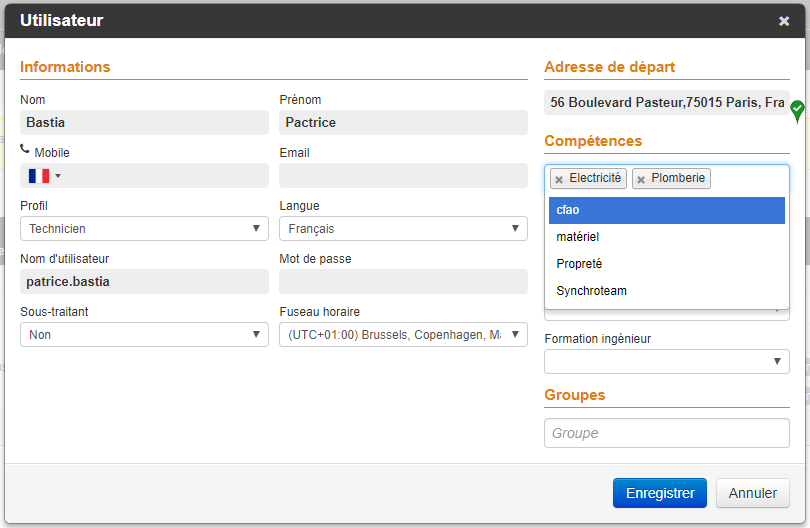
Task: Open the Sous-traitant dropdown
Action: pyautogui.click(x=144, y=335)
